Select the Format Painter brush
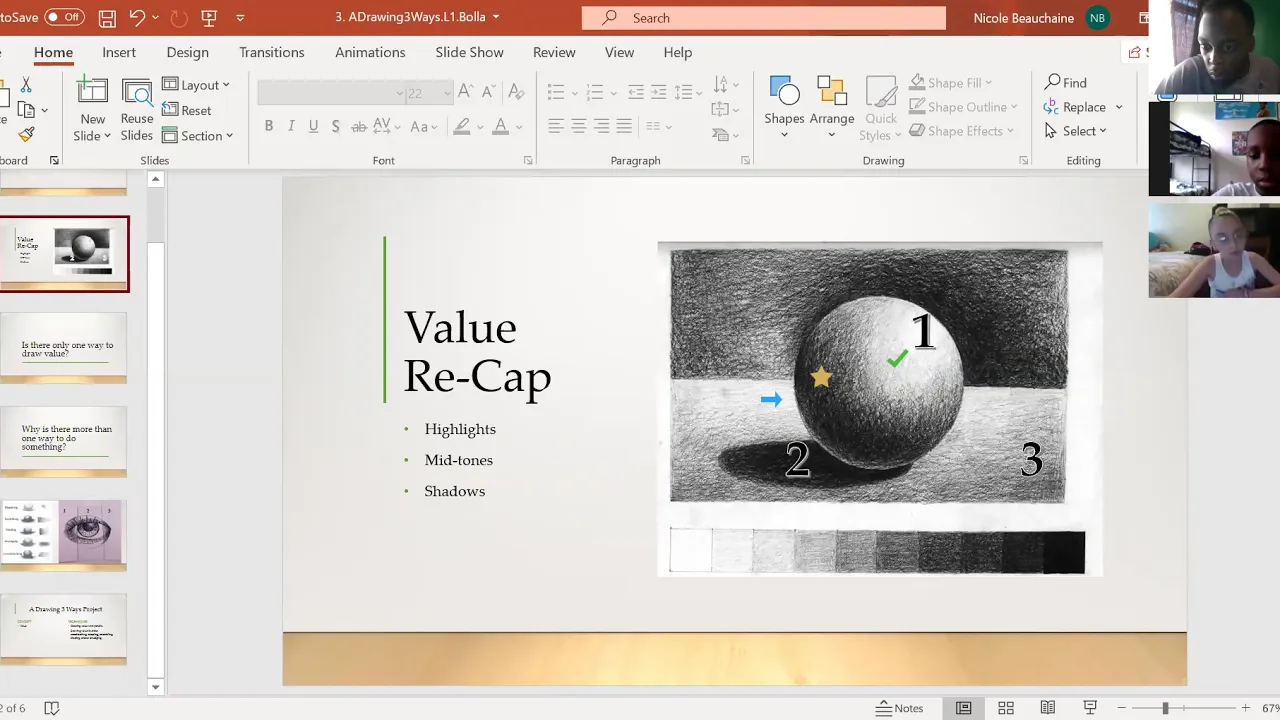Screen dimensions: 1280x720 (x=27, y=134)
